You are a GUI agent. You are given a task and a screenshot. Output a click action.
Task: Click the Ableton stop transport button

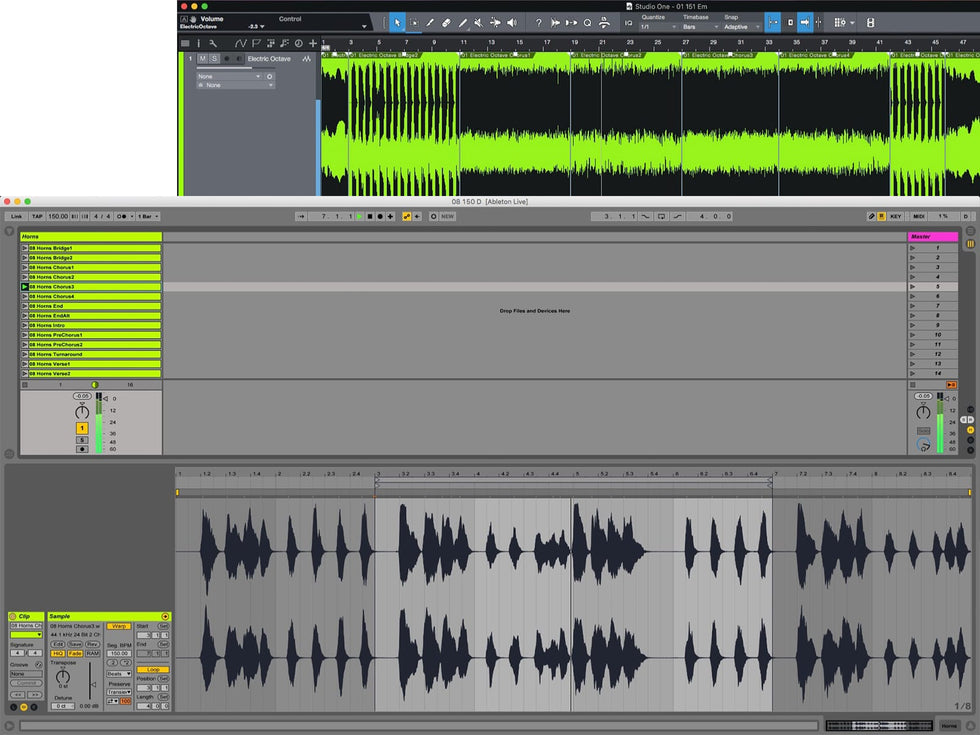pos(370,216)
